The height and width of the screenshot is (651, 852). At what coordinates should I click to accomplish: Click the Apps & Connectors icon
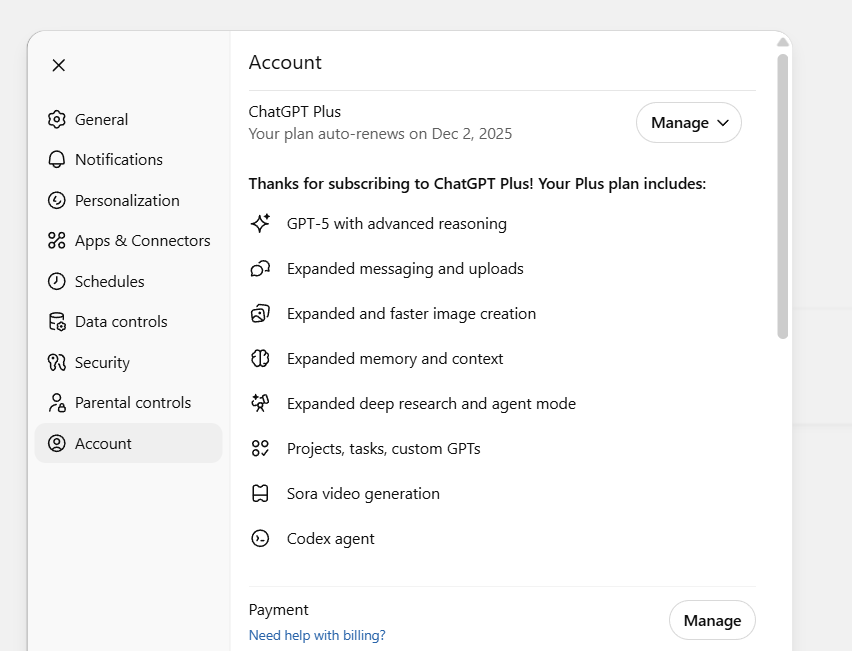coord(57,241)
